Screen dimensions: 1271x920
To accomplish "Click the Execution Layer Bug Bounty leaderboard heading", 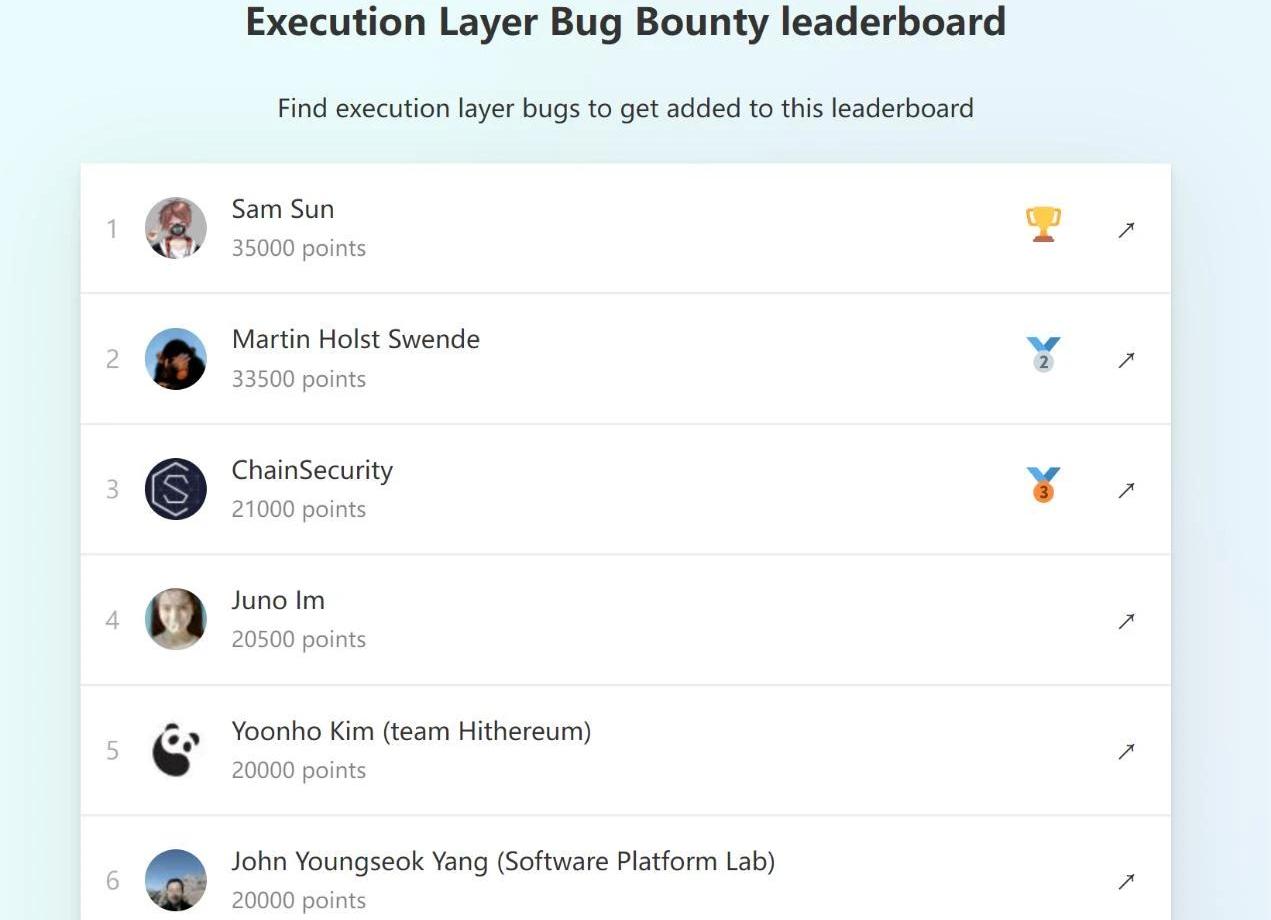I will (x=625, y=22).
